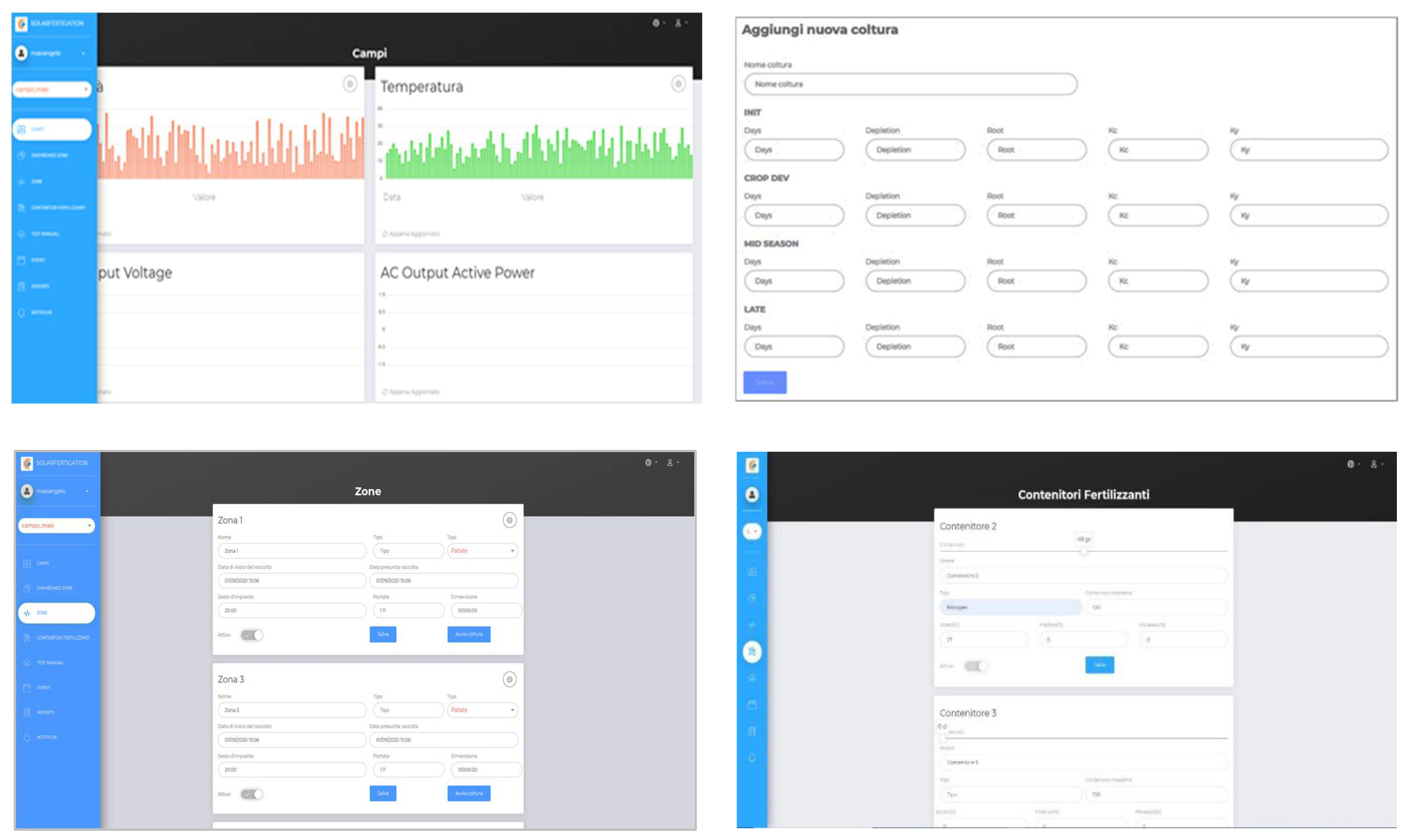Open Contenitori Fertilizzanti in Zone page sidebar
Screen dimensions: 1409x840
(62, 638)
